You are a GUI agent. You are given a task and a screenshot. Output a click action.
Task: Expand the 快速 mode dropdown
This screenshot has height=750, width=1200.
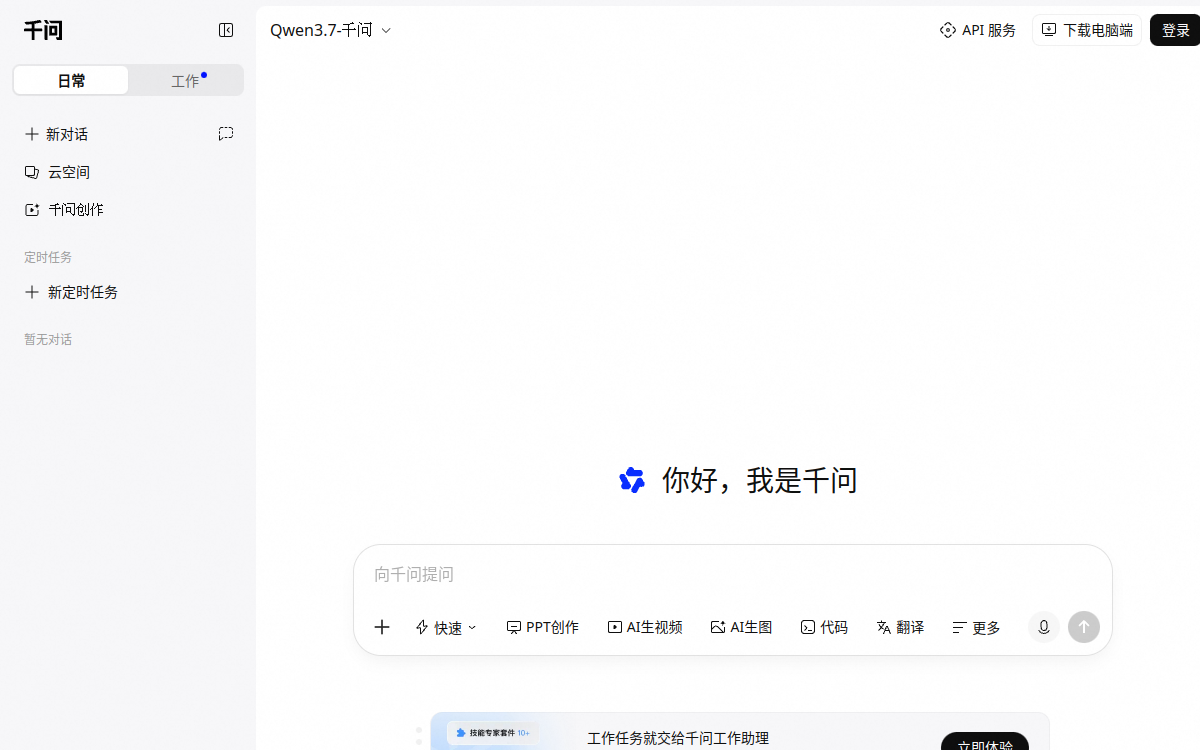(446, 627)
